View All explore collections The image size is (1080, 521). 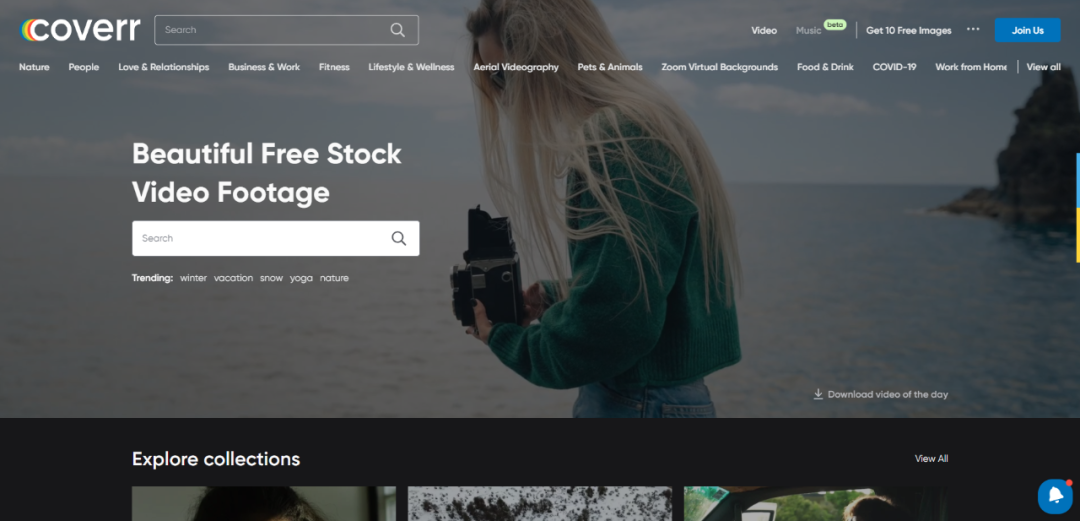931,458
